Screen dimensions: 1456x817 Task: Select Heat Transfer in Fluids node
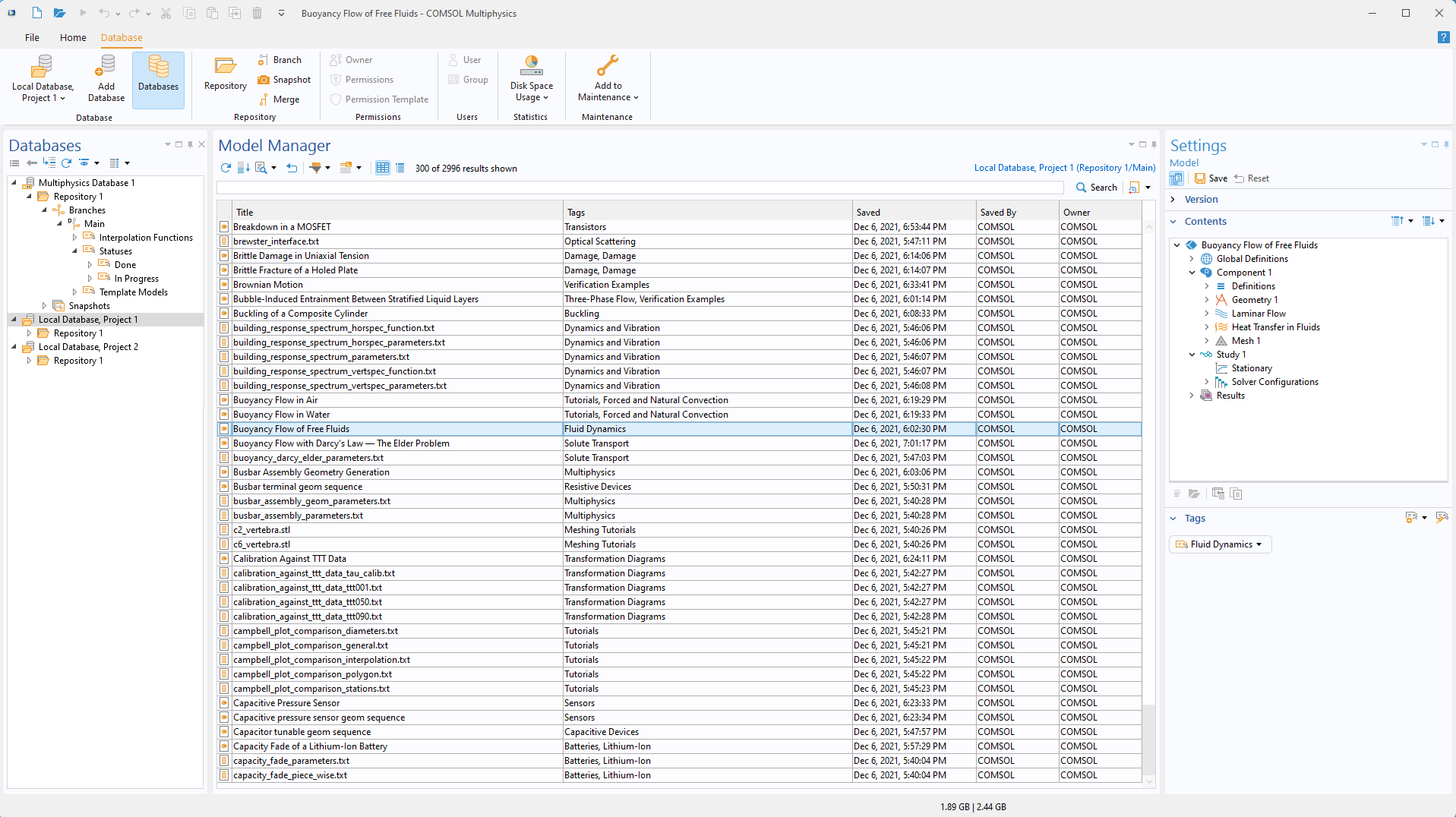[1275, 327]
